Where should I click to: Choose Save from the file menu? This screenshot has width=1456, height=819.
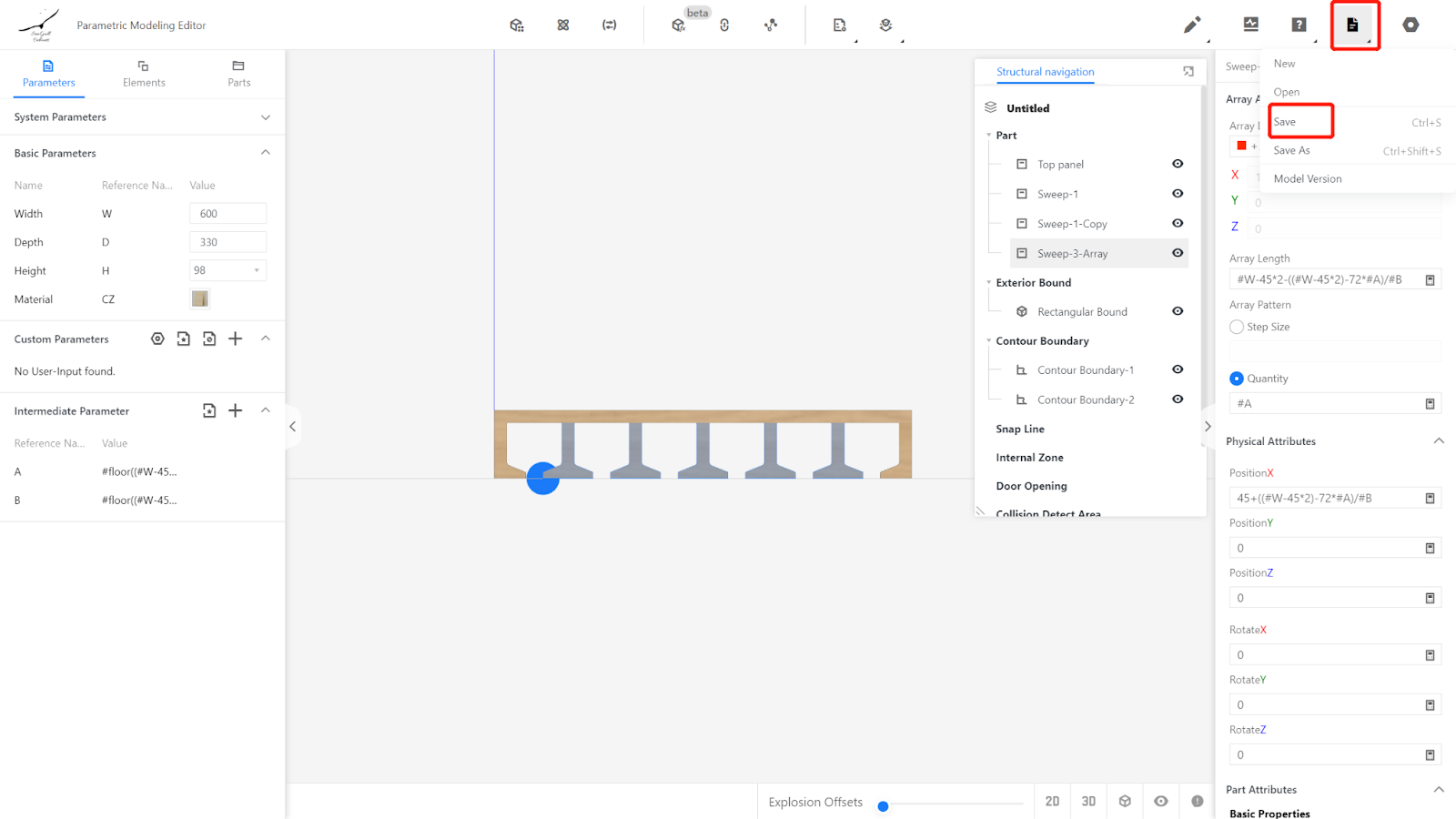click(x=1285, y=122)
